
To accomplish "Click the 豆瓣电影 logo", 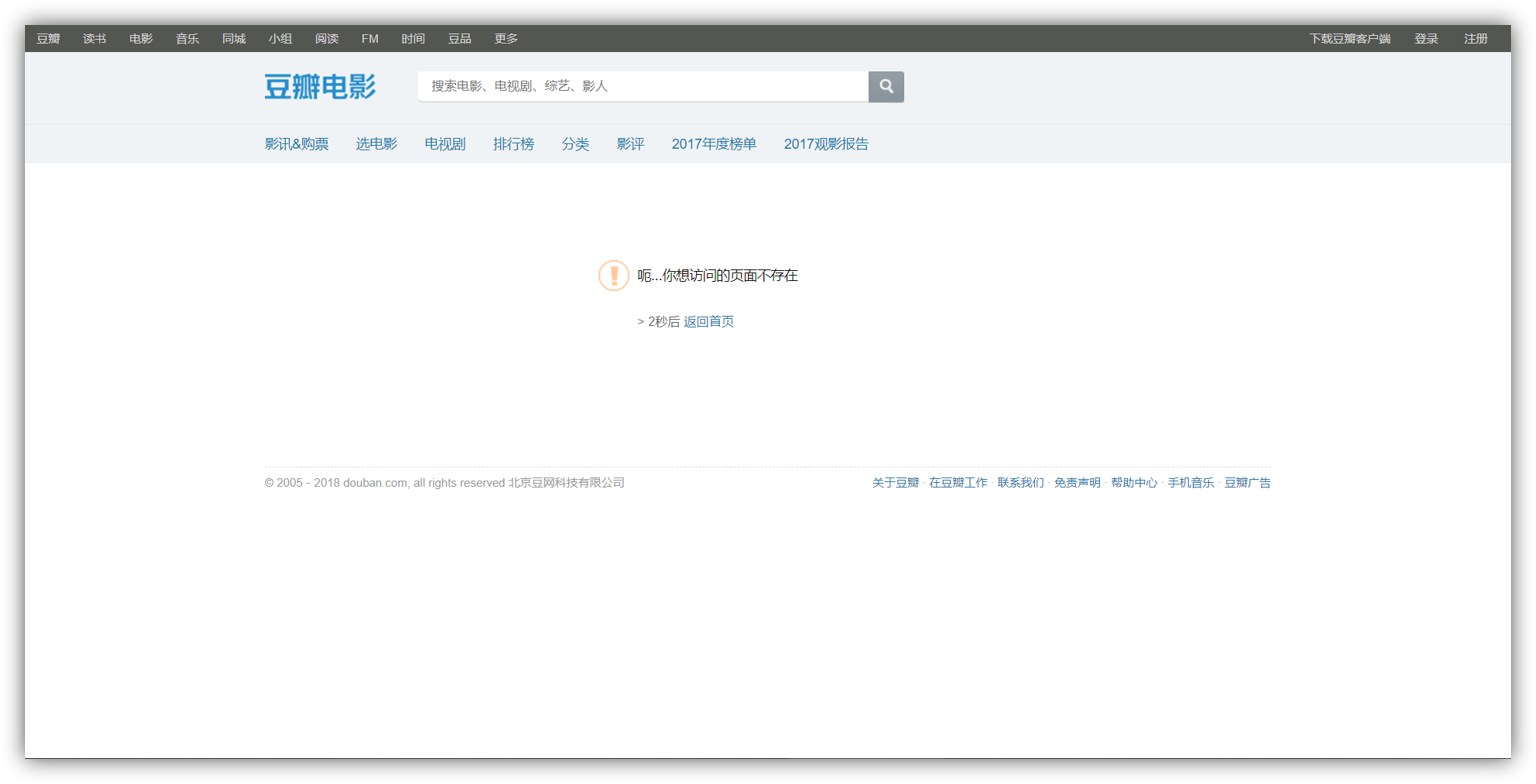I will [320, 86].
